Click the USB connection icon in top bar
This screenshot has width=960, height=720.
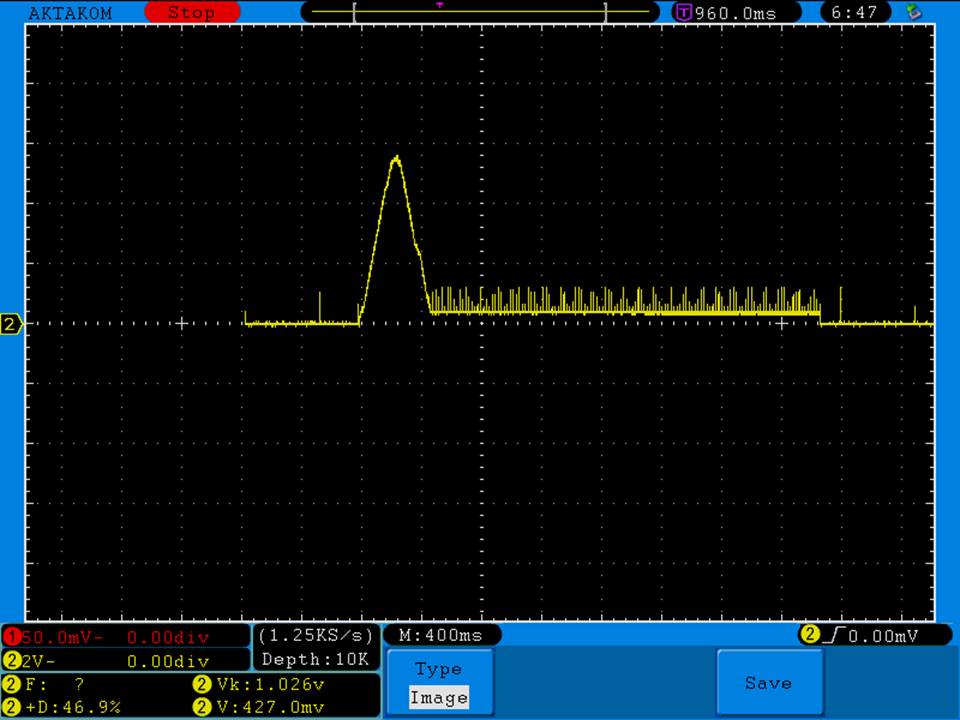point(914,13)
